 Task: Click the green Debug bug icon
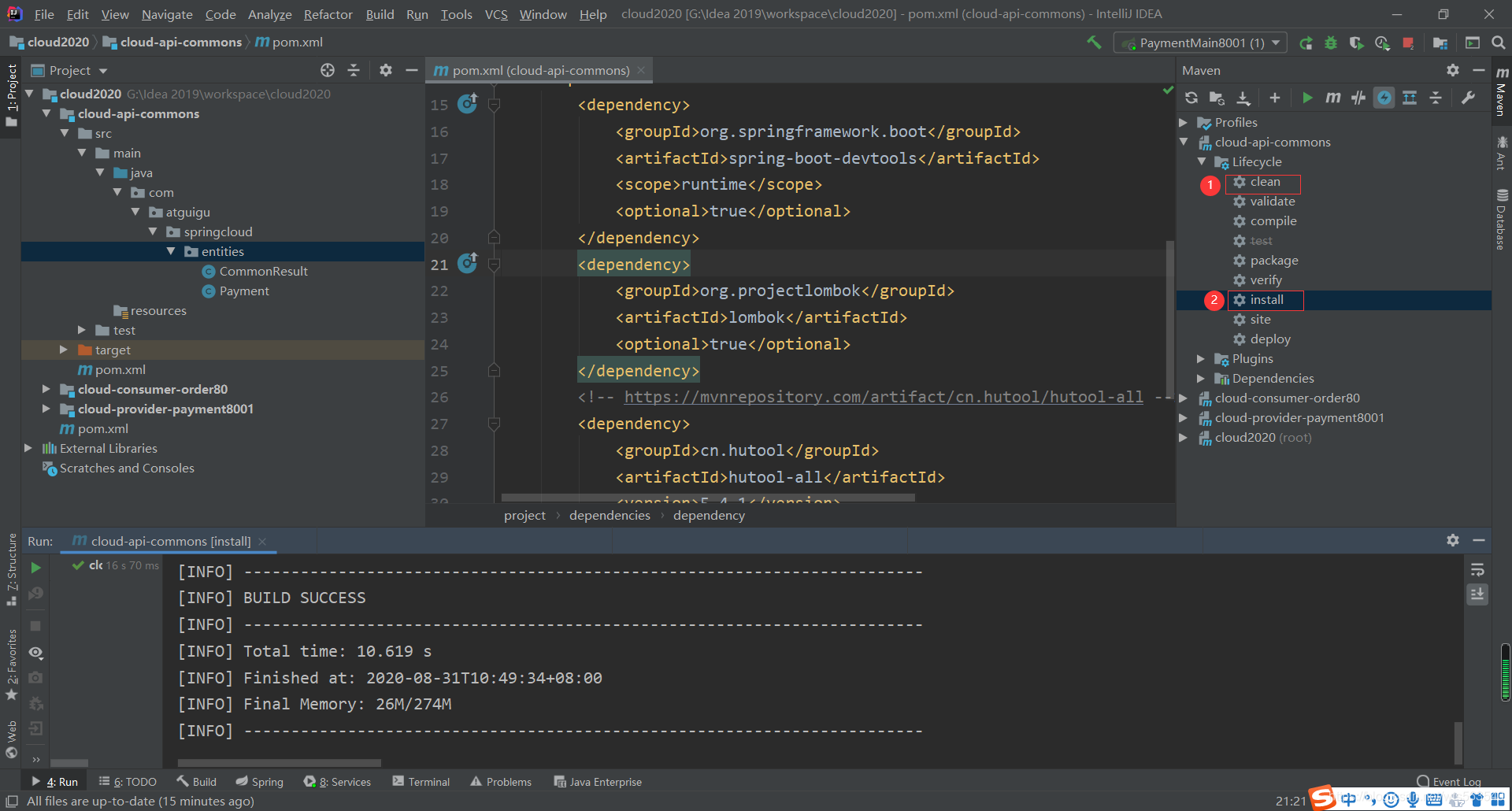[x=1331, y=43]
